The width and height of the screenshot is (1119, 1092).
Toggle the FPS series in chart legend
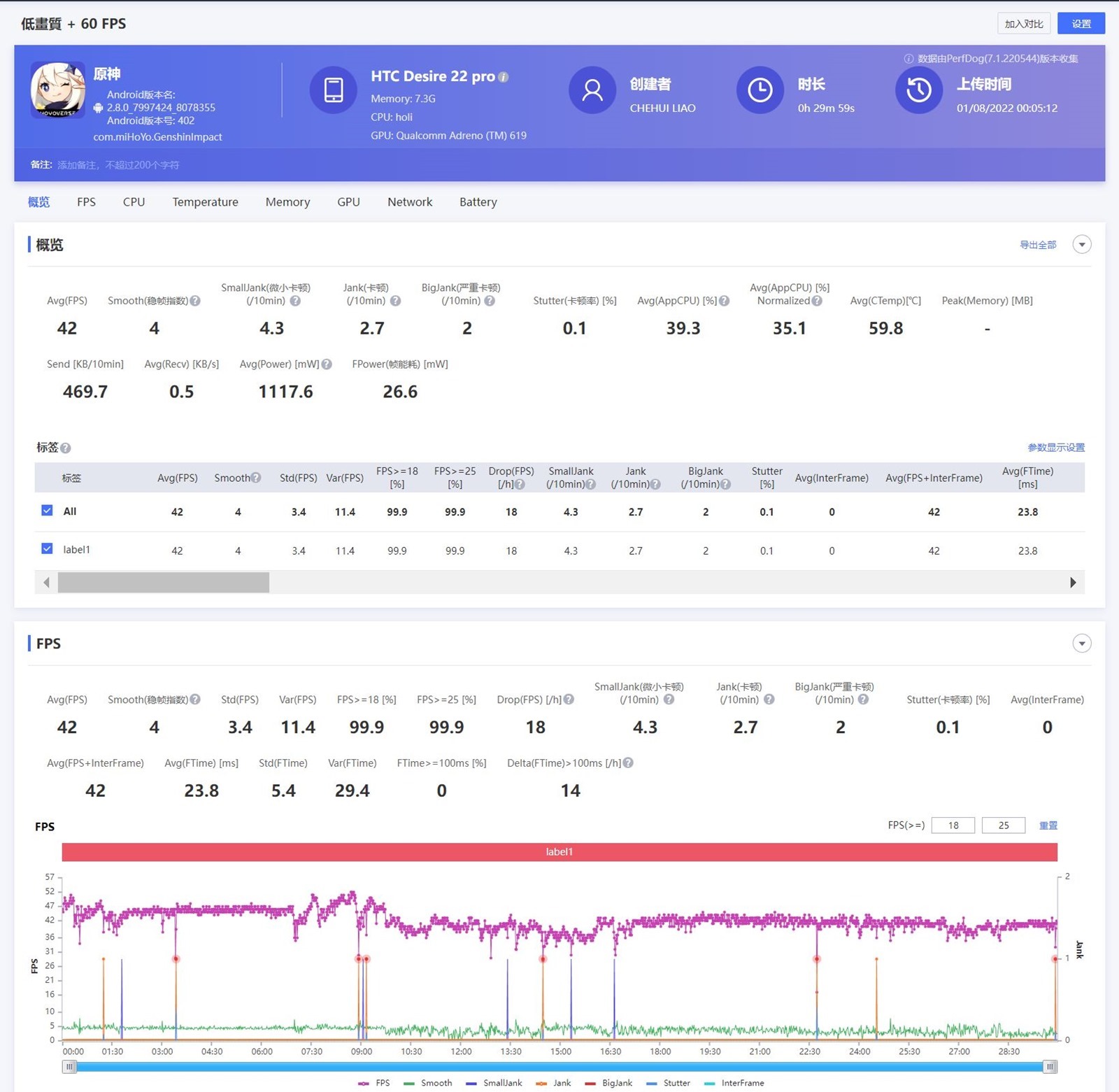click(x=375, y=1083)
